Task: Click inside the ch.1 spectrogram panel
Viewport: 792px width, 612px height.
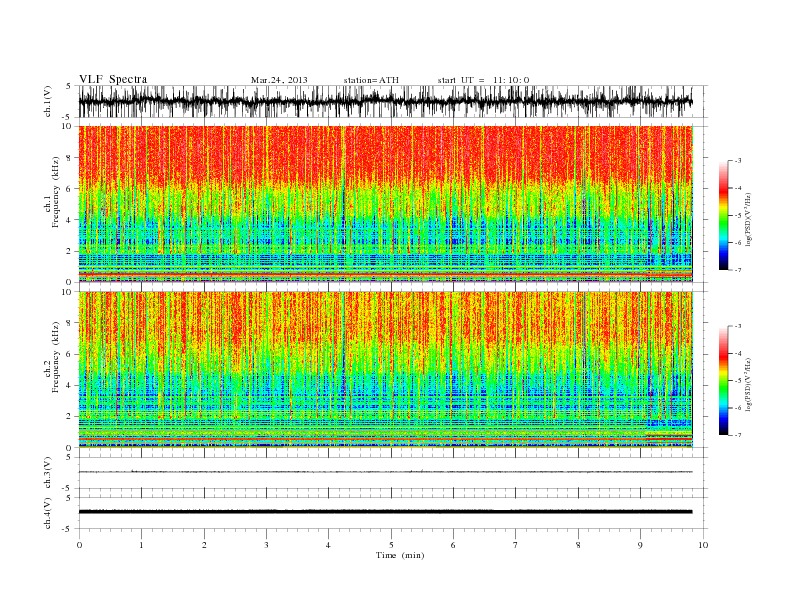Action: point(385,204)
